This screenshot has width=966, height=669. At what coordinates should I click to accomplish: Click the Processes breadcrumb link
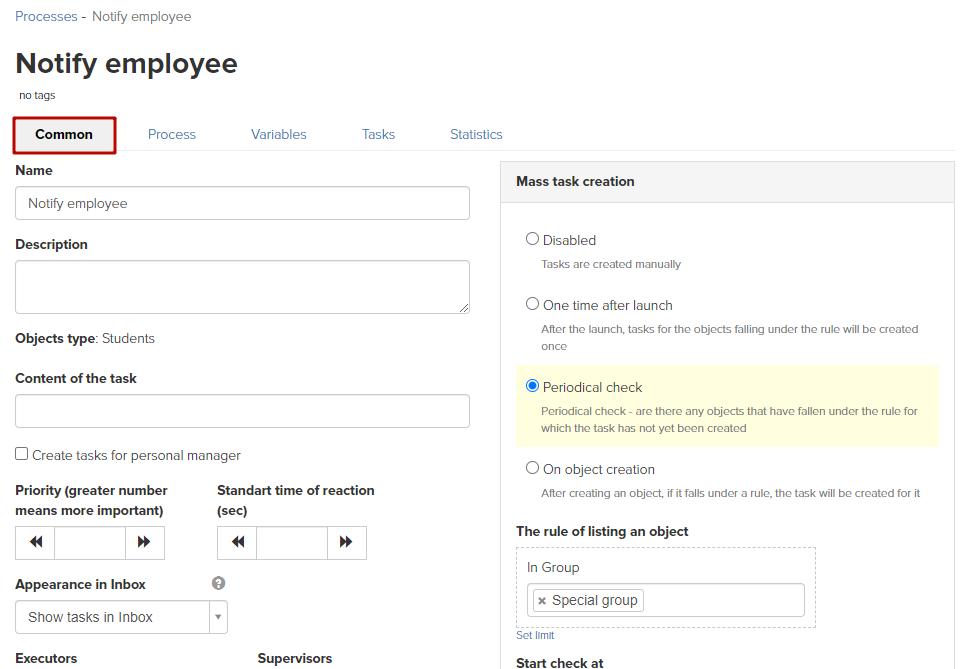tap(46, 16)
